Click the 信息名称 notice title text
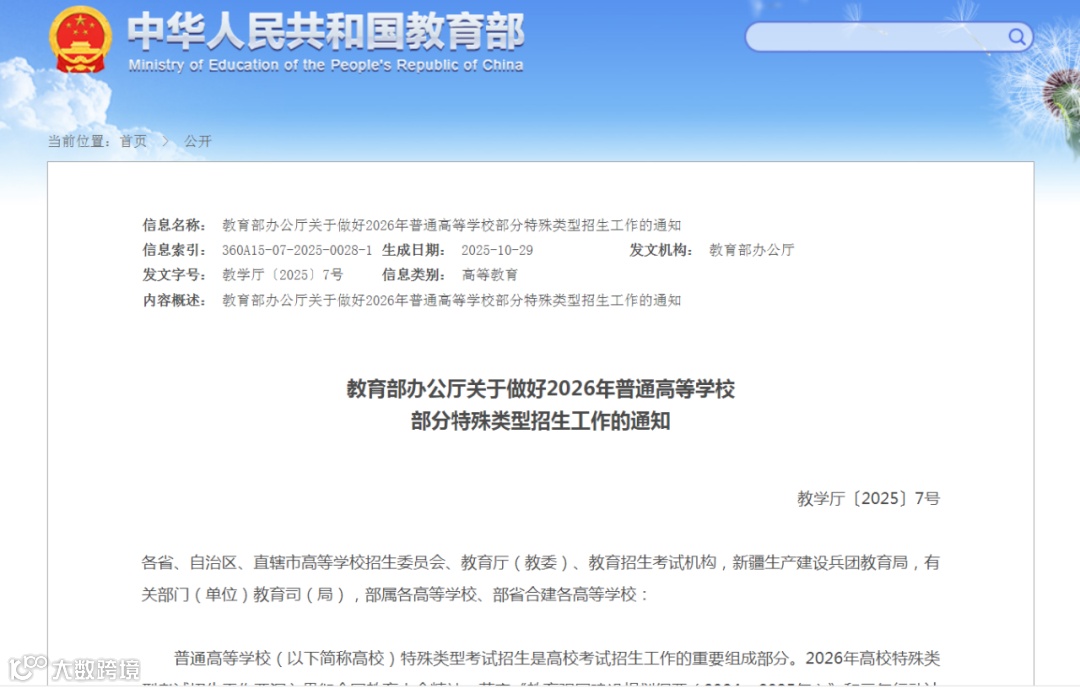This screenshot has height=689, width=1080. 451,225
